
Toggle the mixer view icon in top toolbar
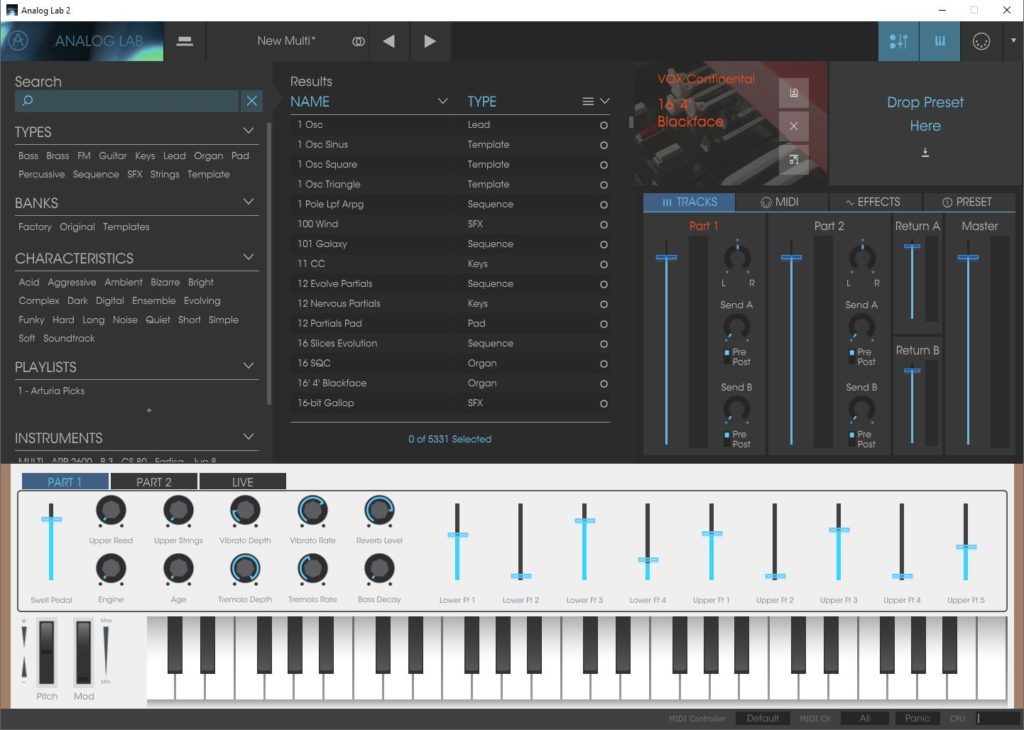(x=899, y=42)
